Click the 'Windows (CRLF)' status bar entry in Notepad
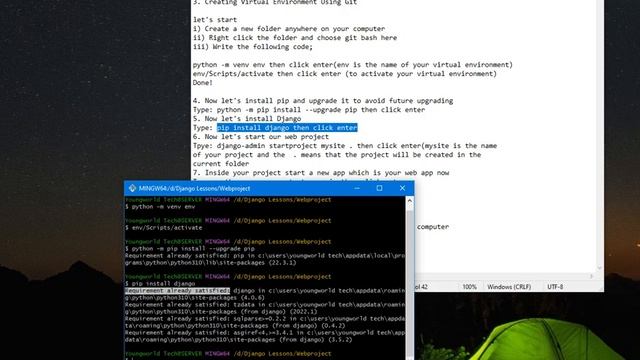Viewport: 640px width, 360px height. (509, 287)
